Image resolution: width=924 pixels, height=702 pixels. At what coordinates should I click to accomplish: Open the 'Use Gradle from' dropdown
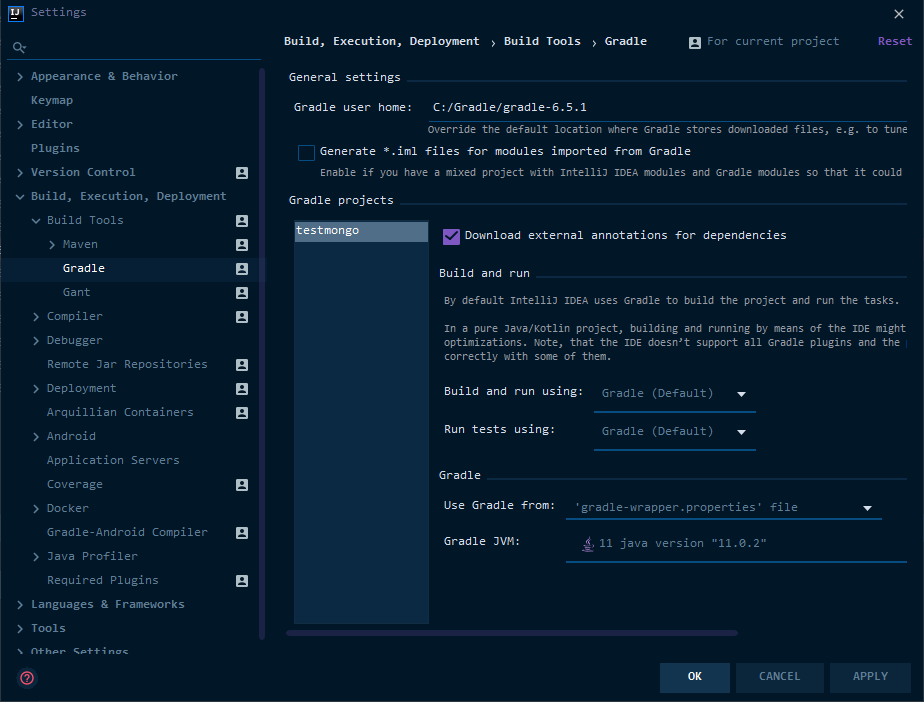click(724, 507)
